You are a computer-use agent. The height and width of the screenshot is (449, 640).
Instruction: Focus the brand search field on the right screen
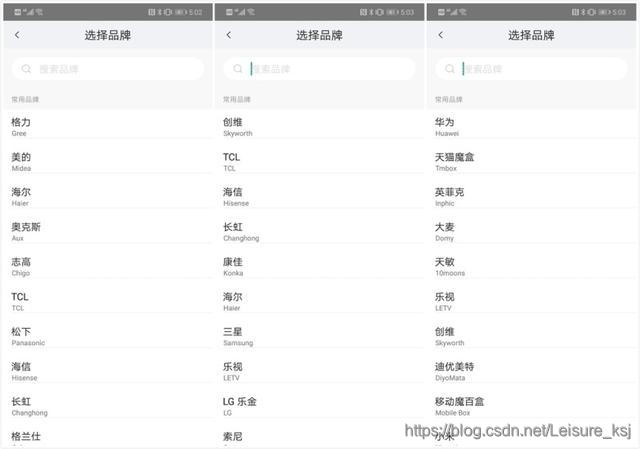tap(531, 69)
